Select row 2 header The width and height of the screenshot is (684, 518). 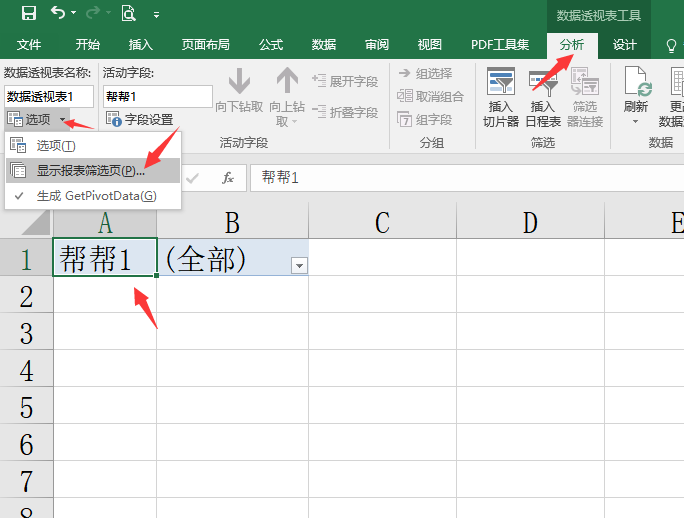click(26, 295)
